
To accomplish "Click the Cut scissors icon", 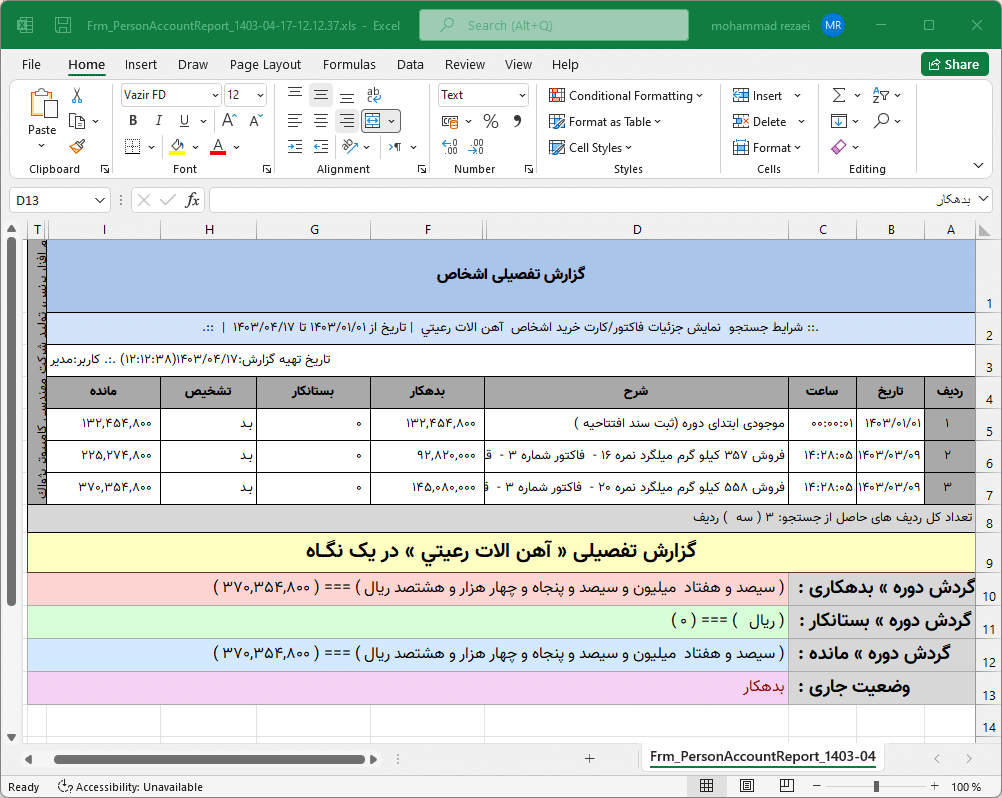I will [77, 96].
